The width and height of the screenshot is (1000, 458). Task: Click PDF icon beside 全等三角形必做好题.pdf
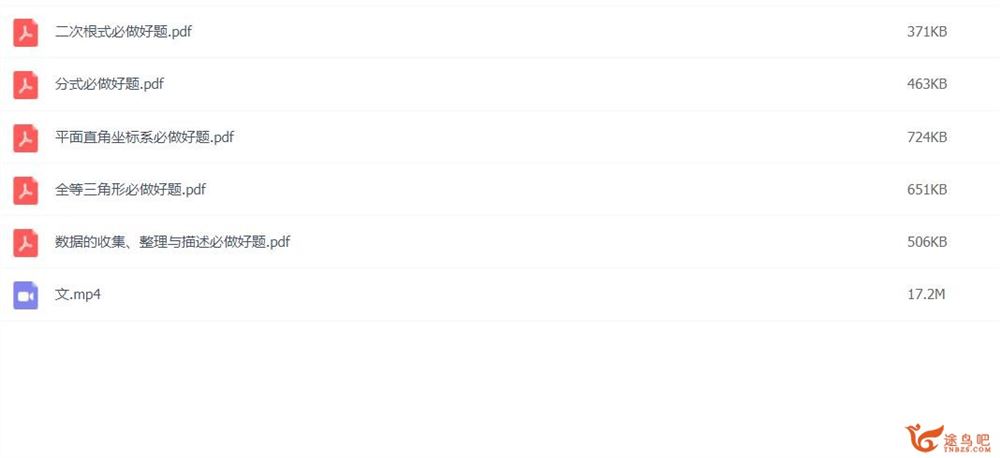click(x=26, y=190)
